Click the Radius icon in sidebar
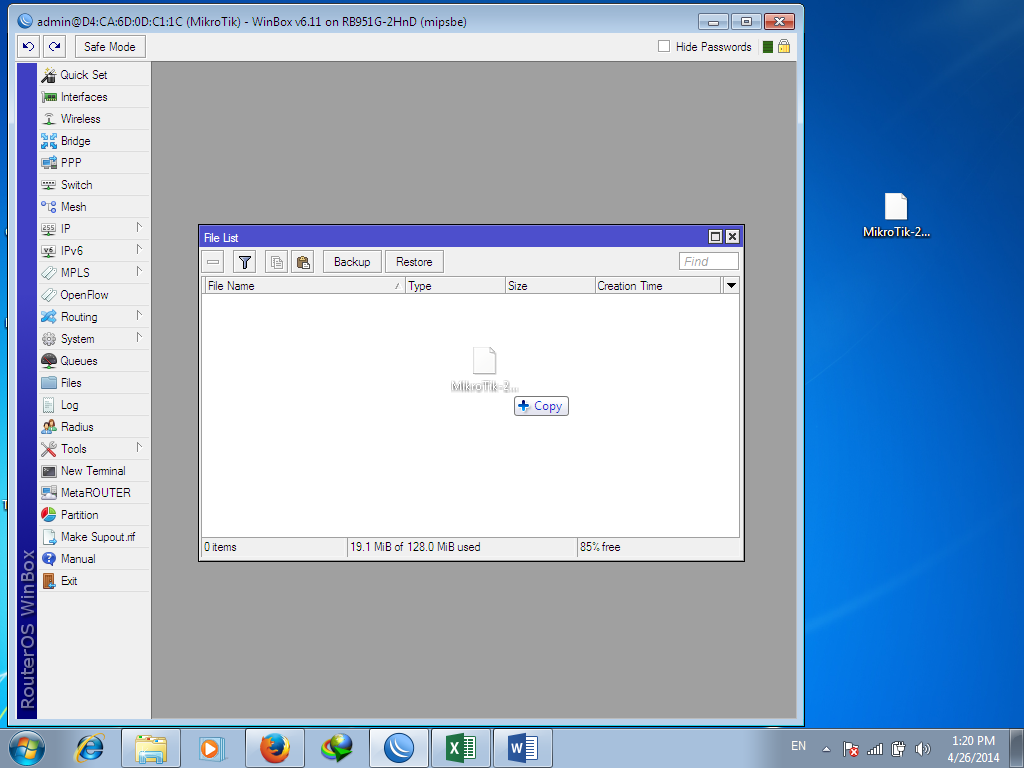 pyautogui.click(x=49, y=427)
